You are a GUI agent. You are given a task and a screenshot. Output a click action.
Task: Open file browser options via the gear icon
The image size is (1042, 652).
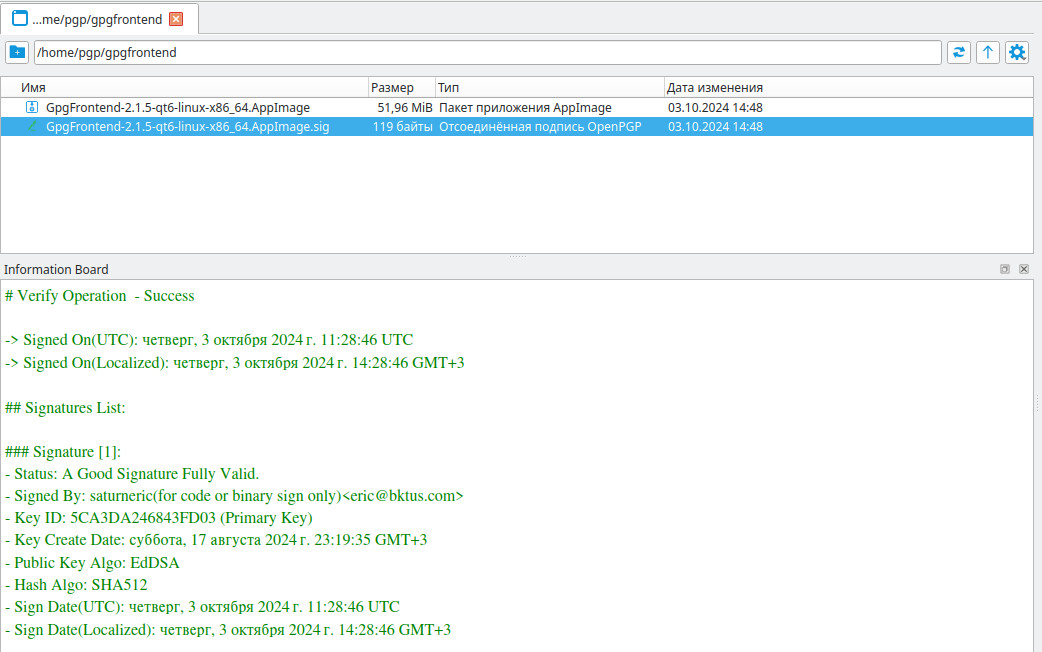coord(1017,52)
